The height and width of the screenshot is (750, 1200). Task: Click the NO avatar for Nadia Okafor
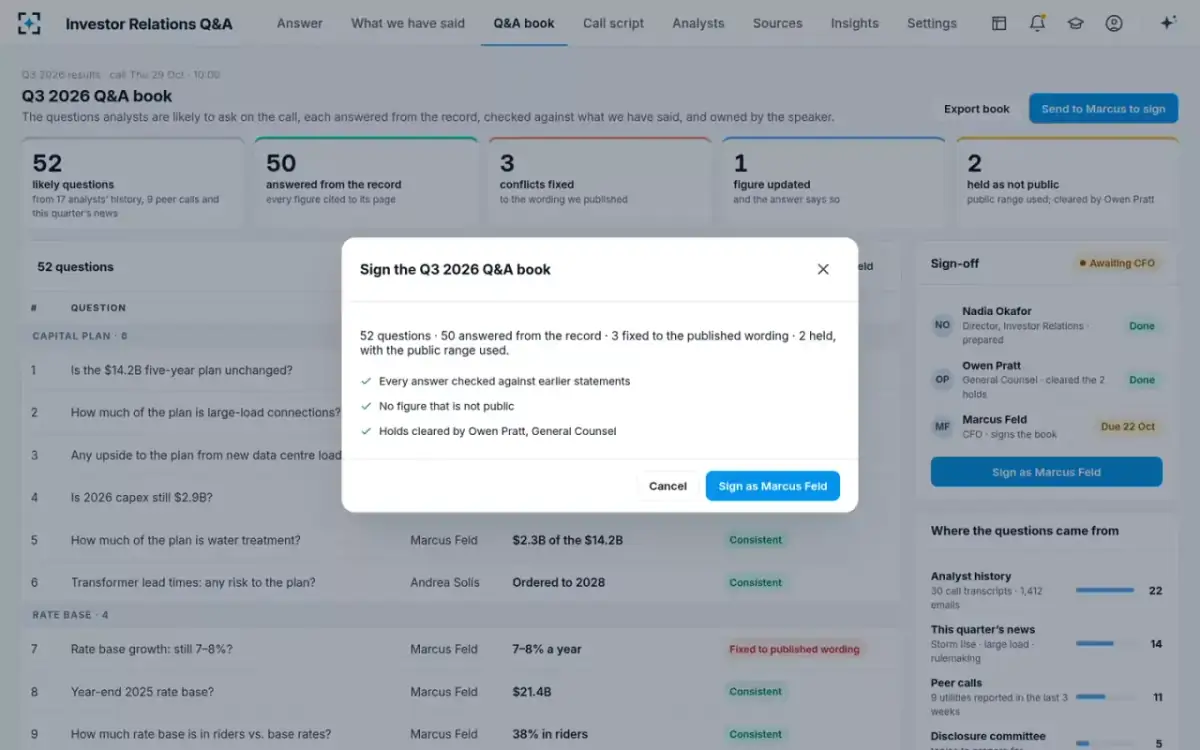point(942,325)
